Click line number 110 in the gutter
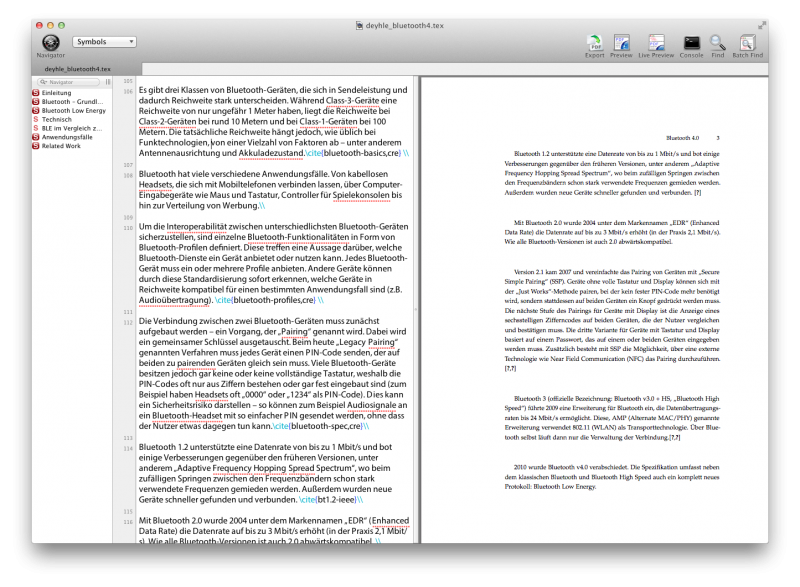The width and height of the screenshot is (800, 587). [128, 228]
